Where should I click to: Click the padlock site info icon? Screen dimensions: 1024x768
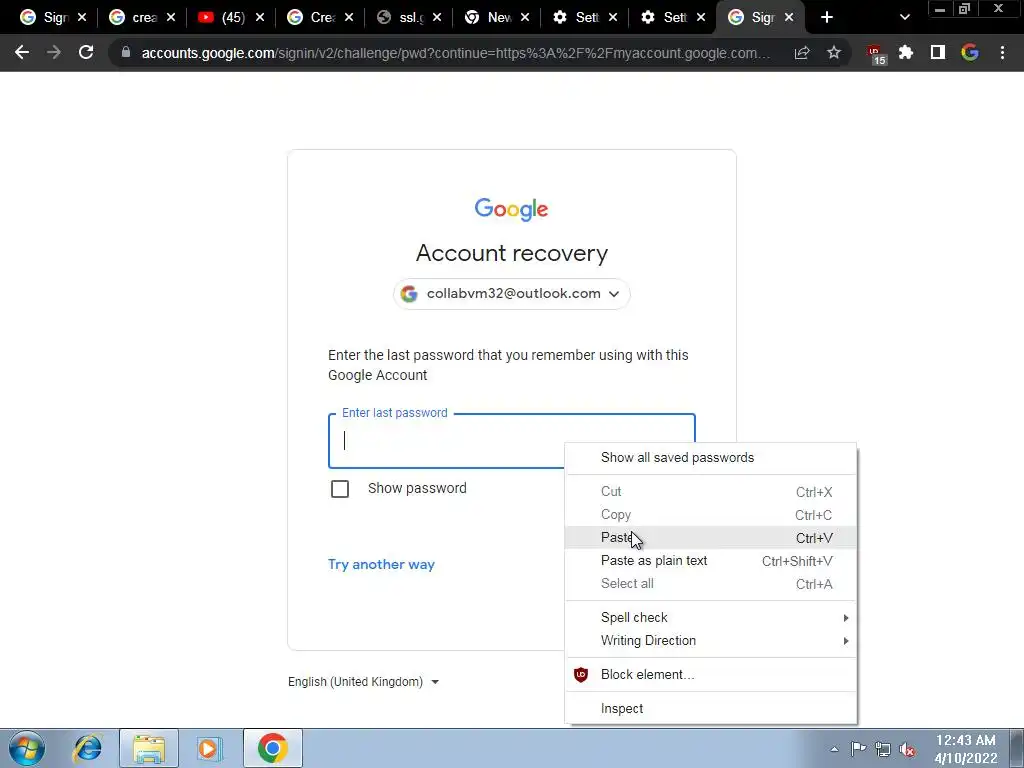tap(126, 52)
